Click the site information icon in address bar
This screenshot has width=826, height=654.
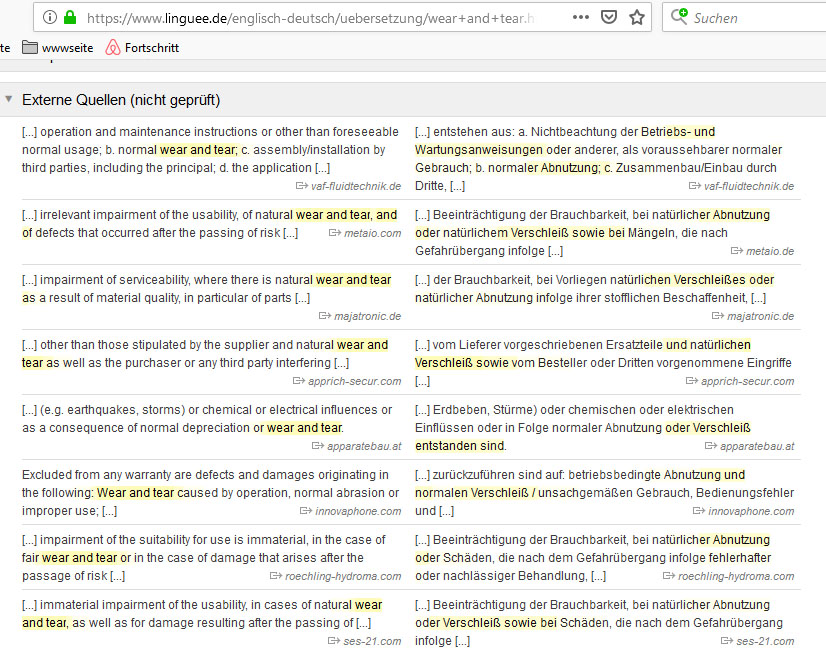click(50, 18)
